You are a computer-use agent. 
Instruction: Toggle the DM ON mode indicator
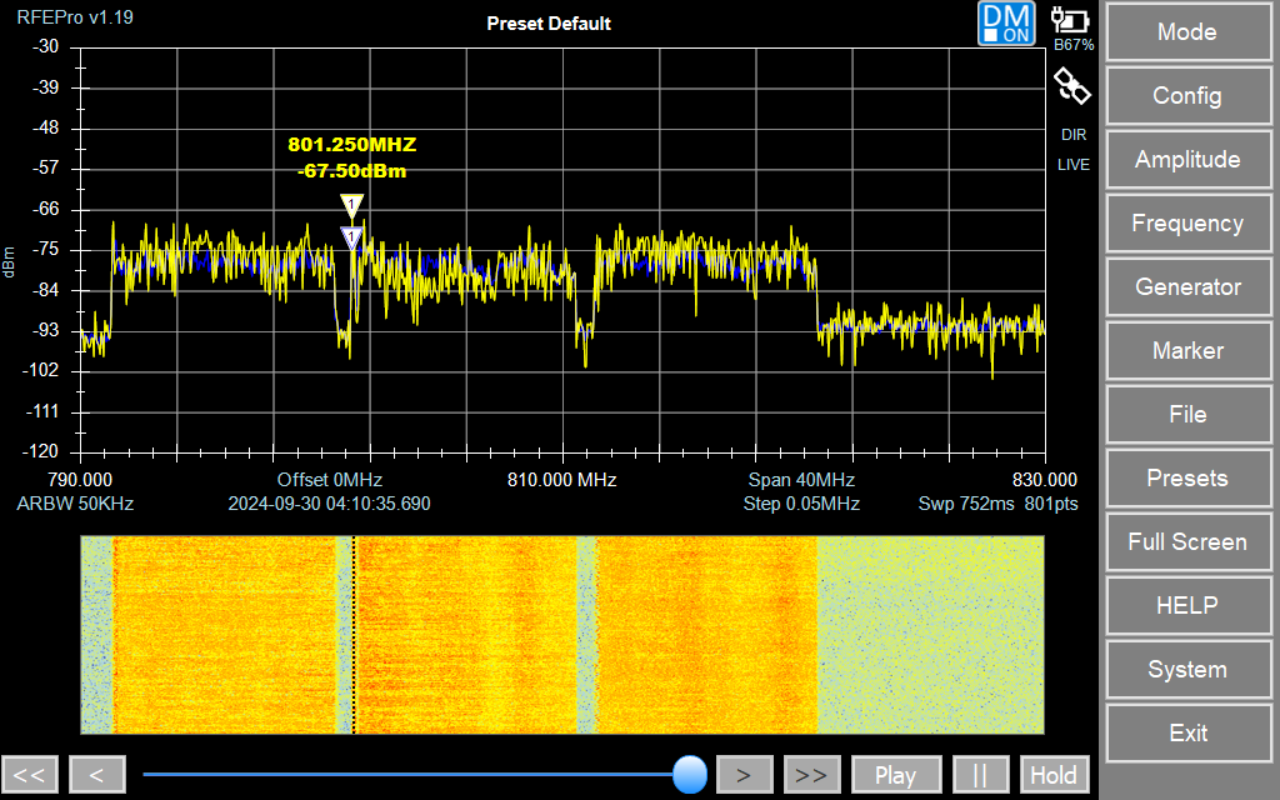click(x=1006, y=23)
